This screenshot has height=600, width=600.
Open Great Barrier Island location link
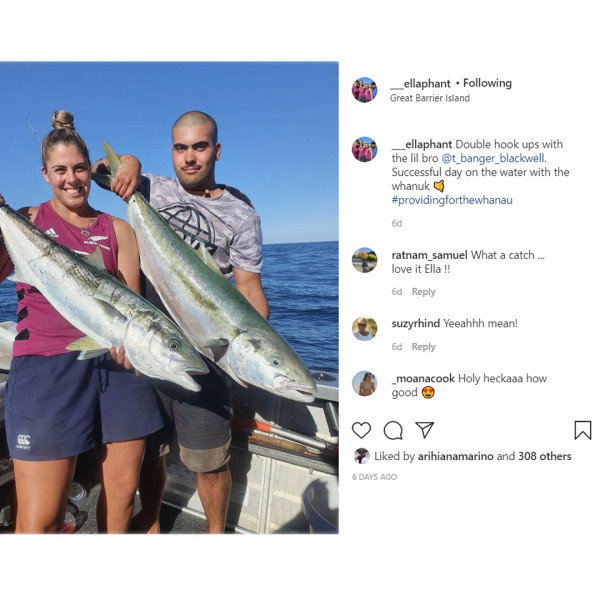[430, 98]
